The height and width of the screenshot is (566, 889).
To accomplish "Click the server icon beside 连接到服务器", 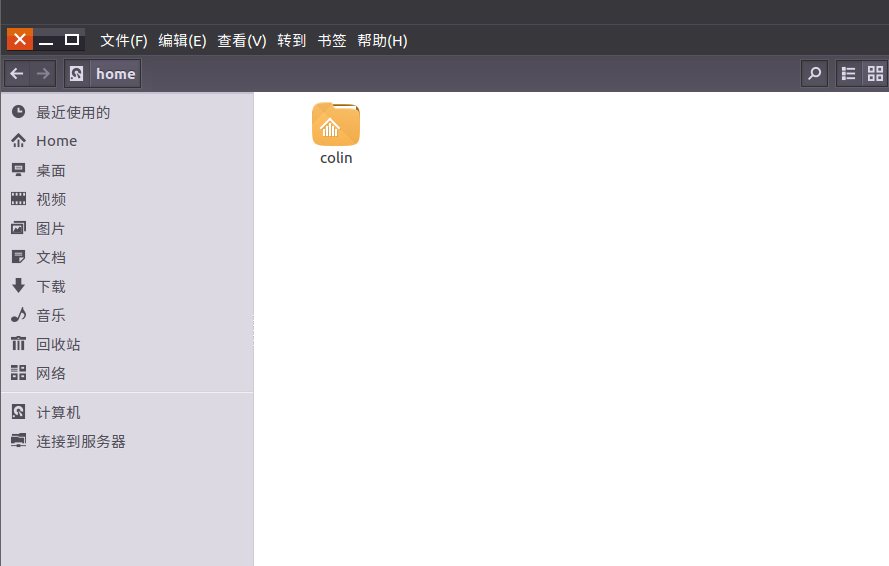I will point(18,441).
